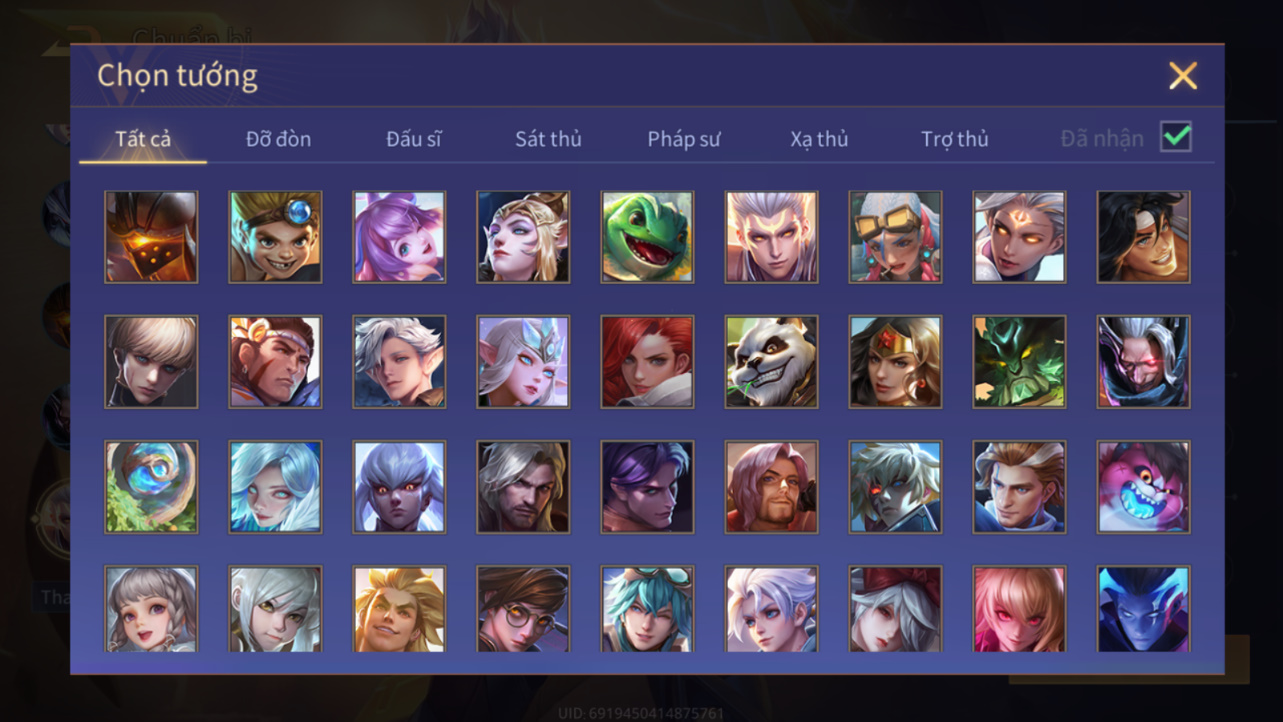Image resolution: width=1283 pixels, height=722 pixels.
Task: Open the Đấu sĩ tab
Action: 413,139
